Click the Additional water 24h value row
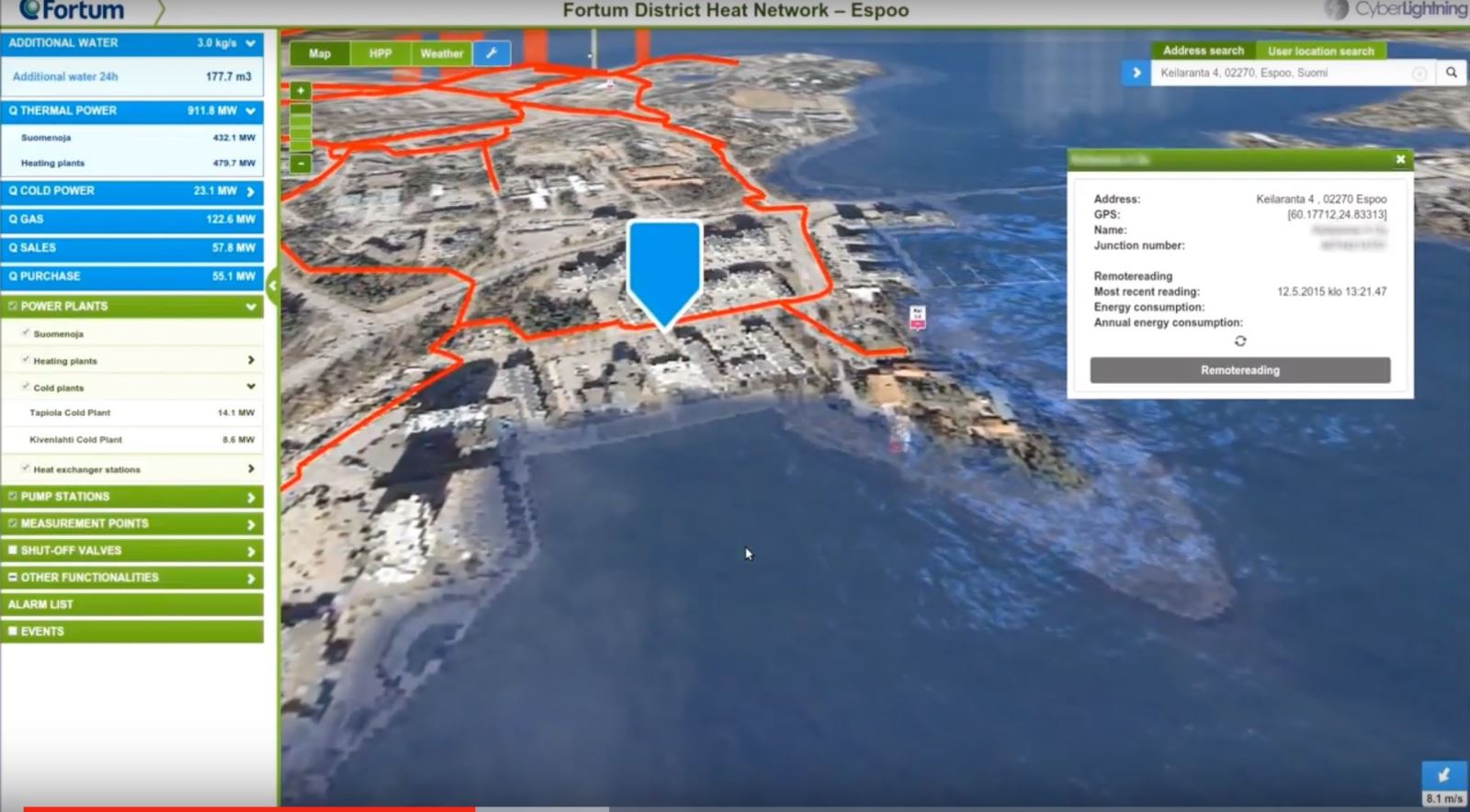The width and height of the screenshot is (1470, 812). [x=132, y=77]
